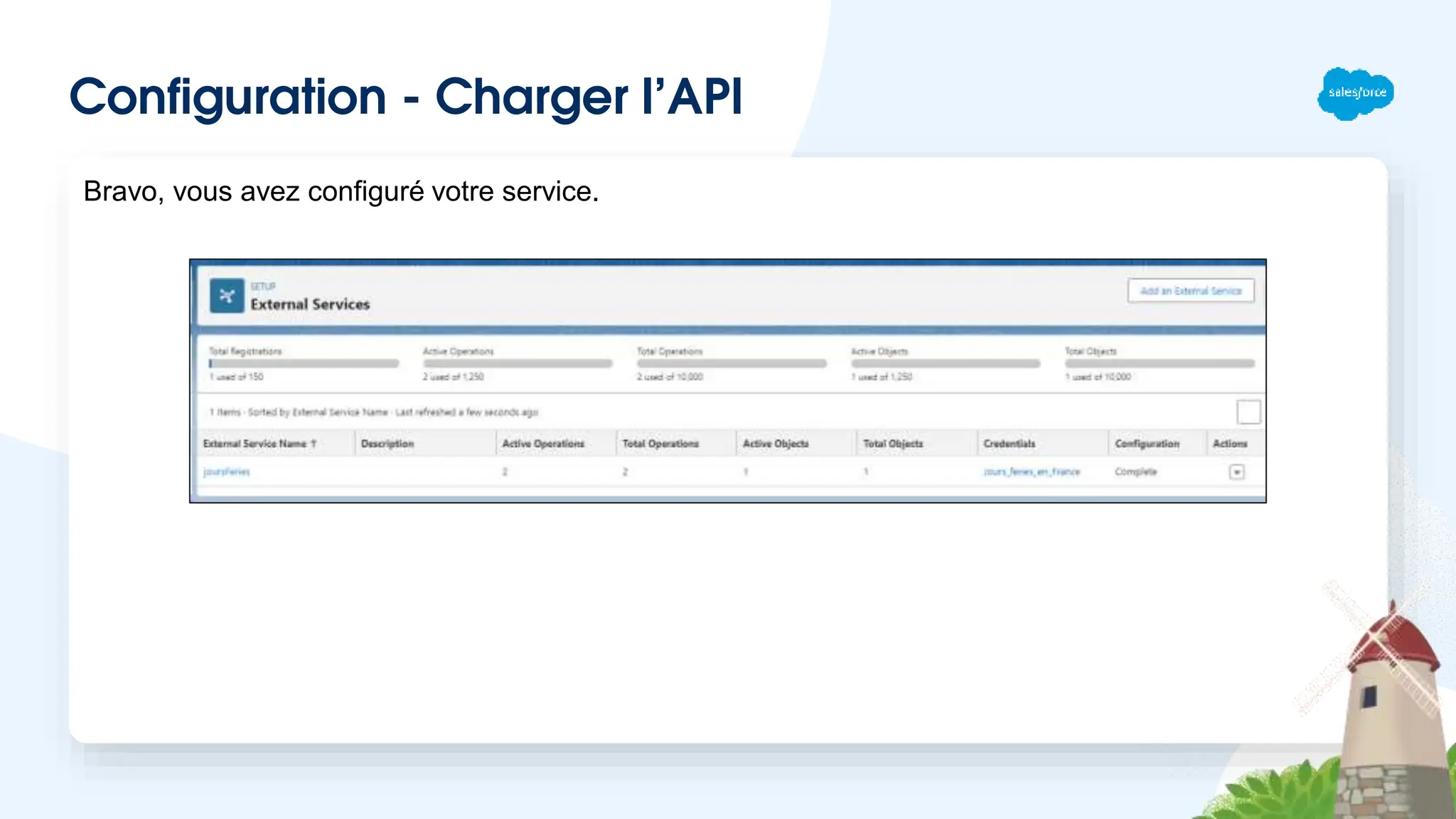
Task: Open the Actions dropdown for the joursFeries row
Action: 1237,472
